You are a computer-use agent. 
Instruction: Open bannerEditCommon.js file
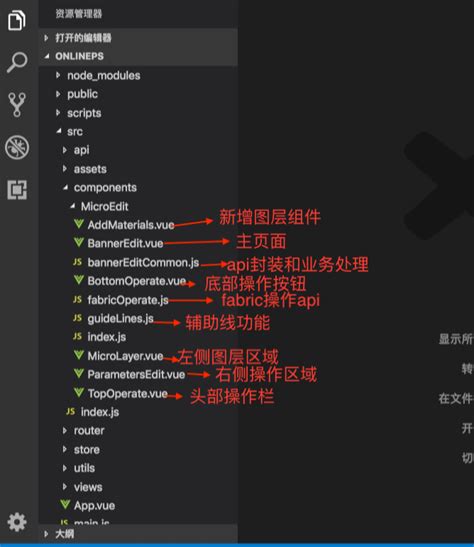tap(143, 262)
